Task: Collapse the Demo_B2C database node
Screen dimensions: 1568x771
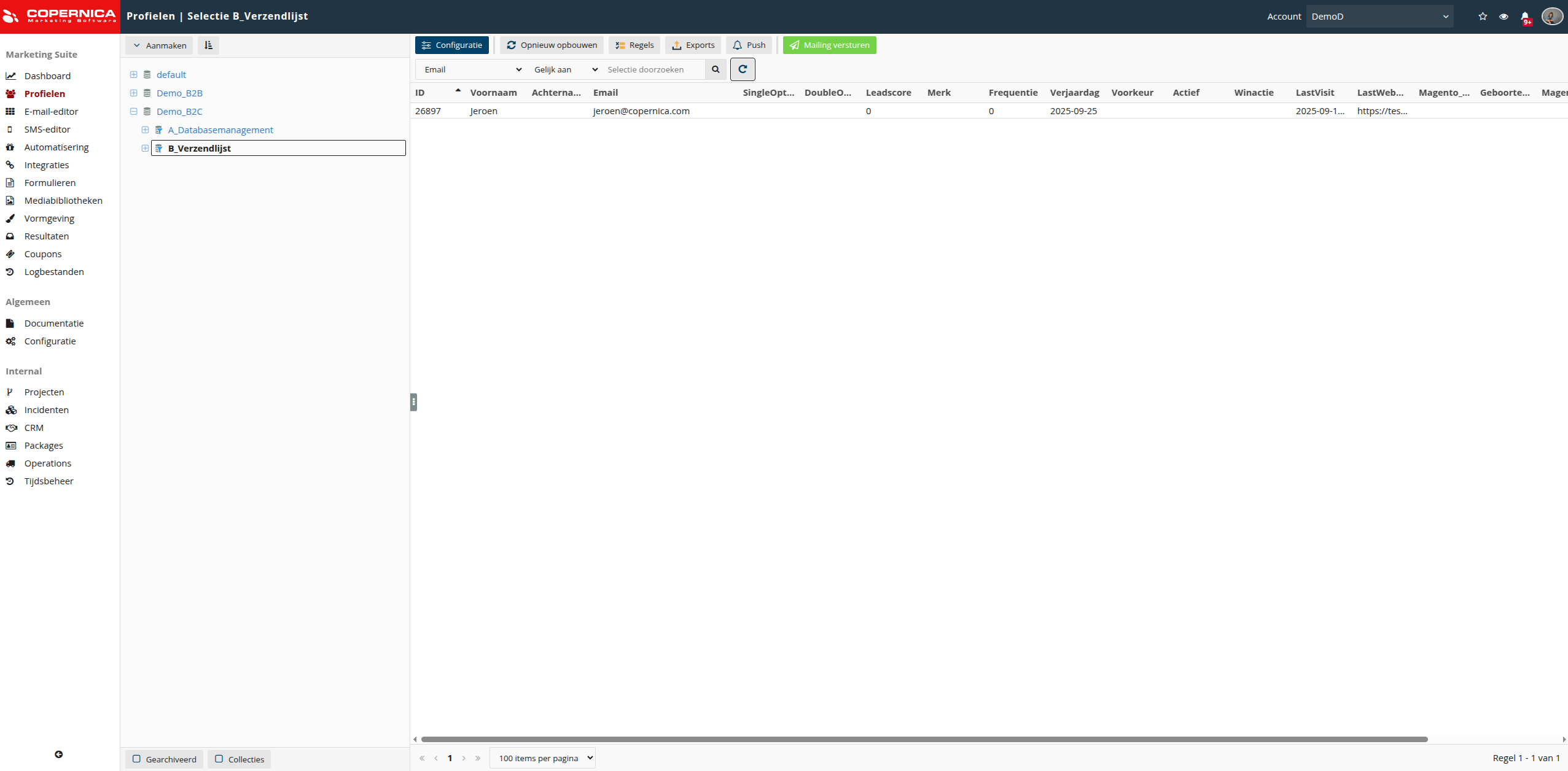Action: tap(133, 111)
